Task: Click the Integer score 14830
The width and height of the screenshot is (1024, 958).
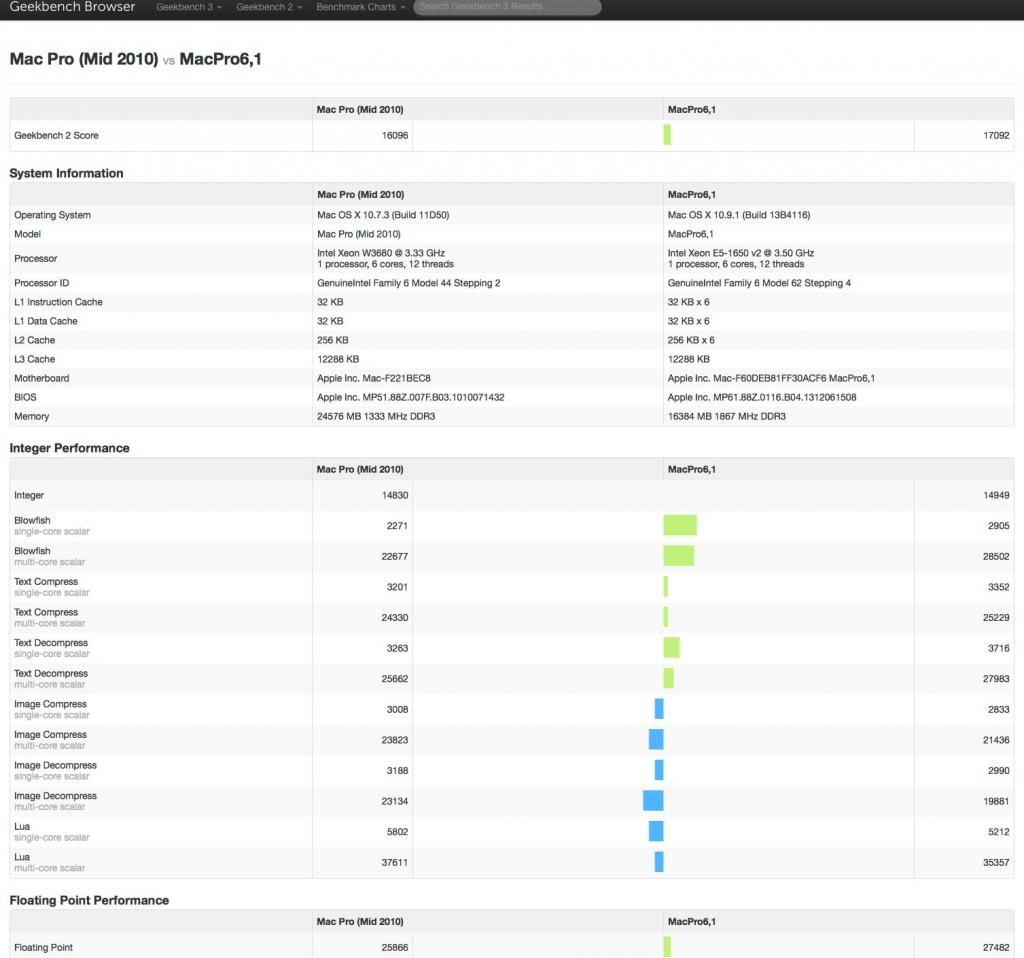Action: (x=394, y=495)
